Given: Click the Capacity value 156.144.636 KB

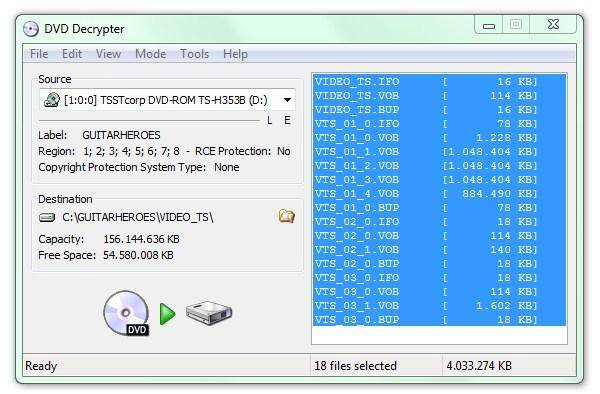Looking at the screenshot, I should [141, 239].
